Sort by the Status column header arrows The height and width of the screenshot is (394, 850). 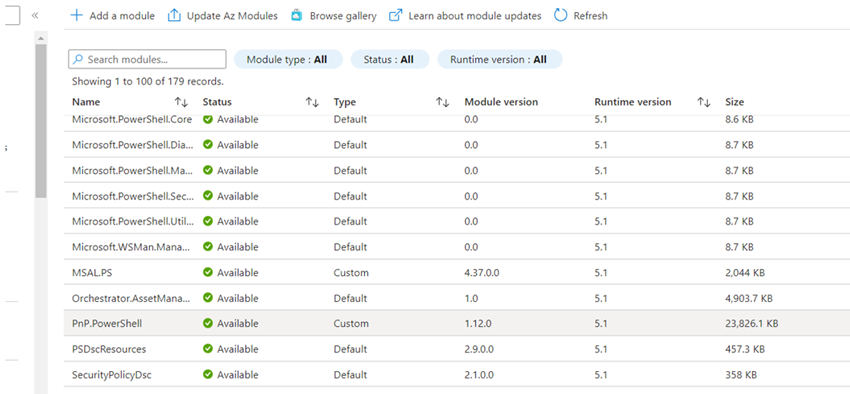pyautogui.click(x=312, y=102)
